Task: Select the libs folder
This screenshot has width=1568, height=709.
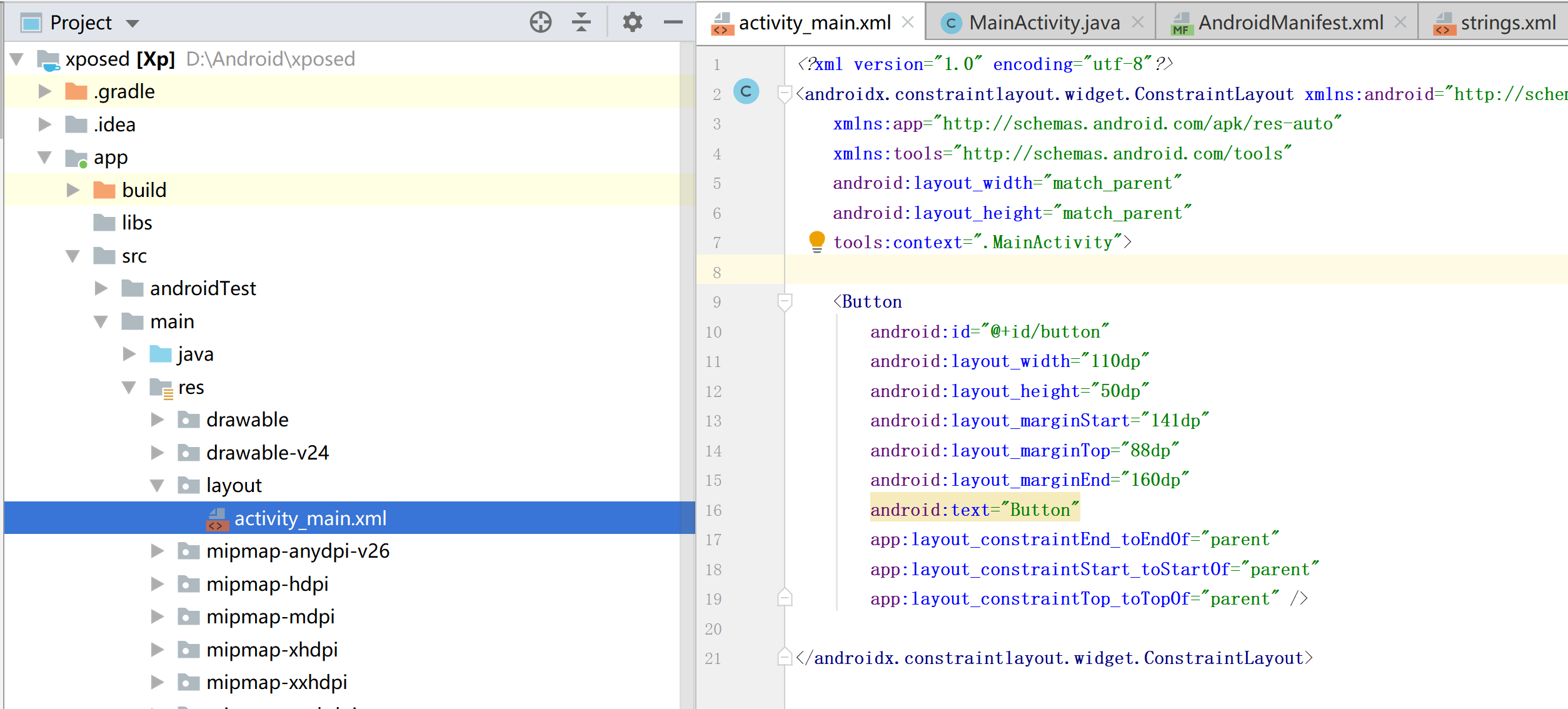Action: [137, 223]
